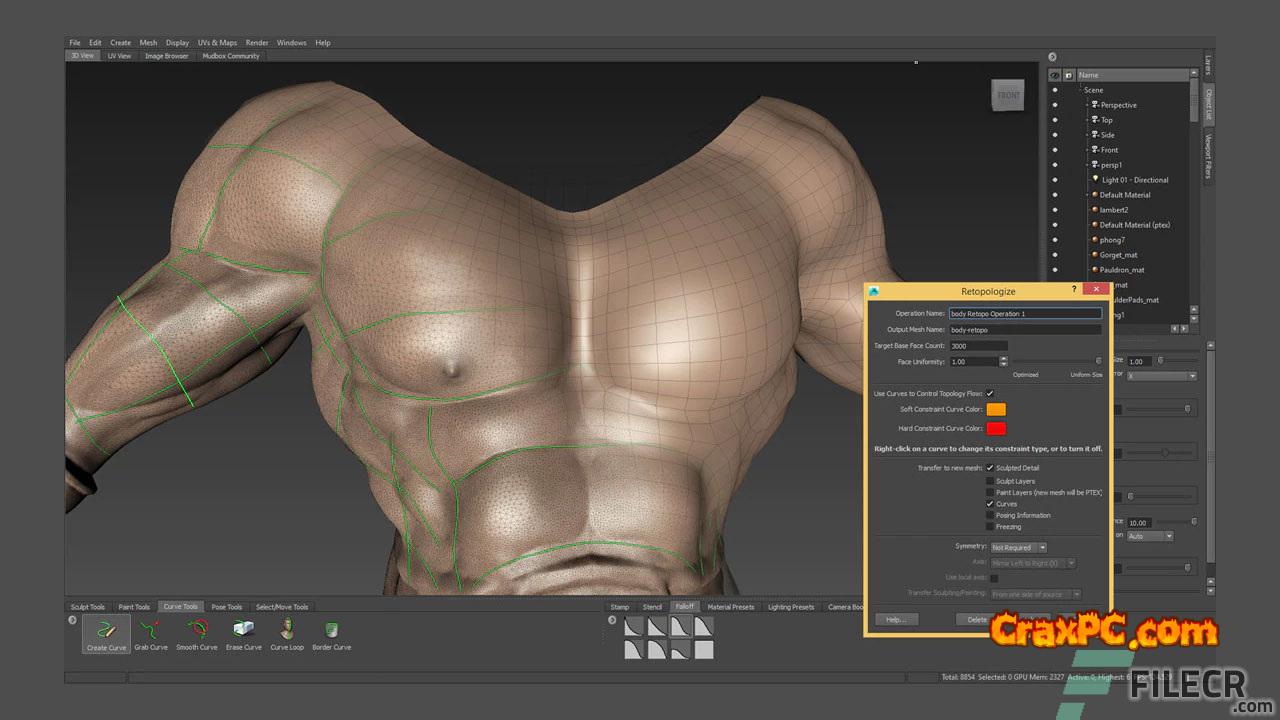The height and width of the screenshot is (720, 1280).
Task: Choose the Smooth Curve tool
Action: (196, 633)
